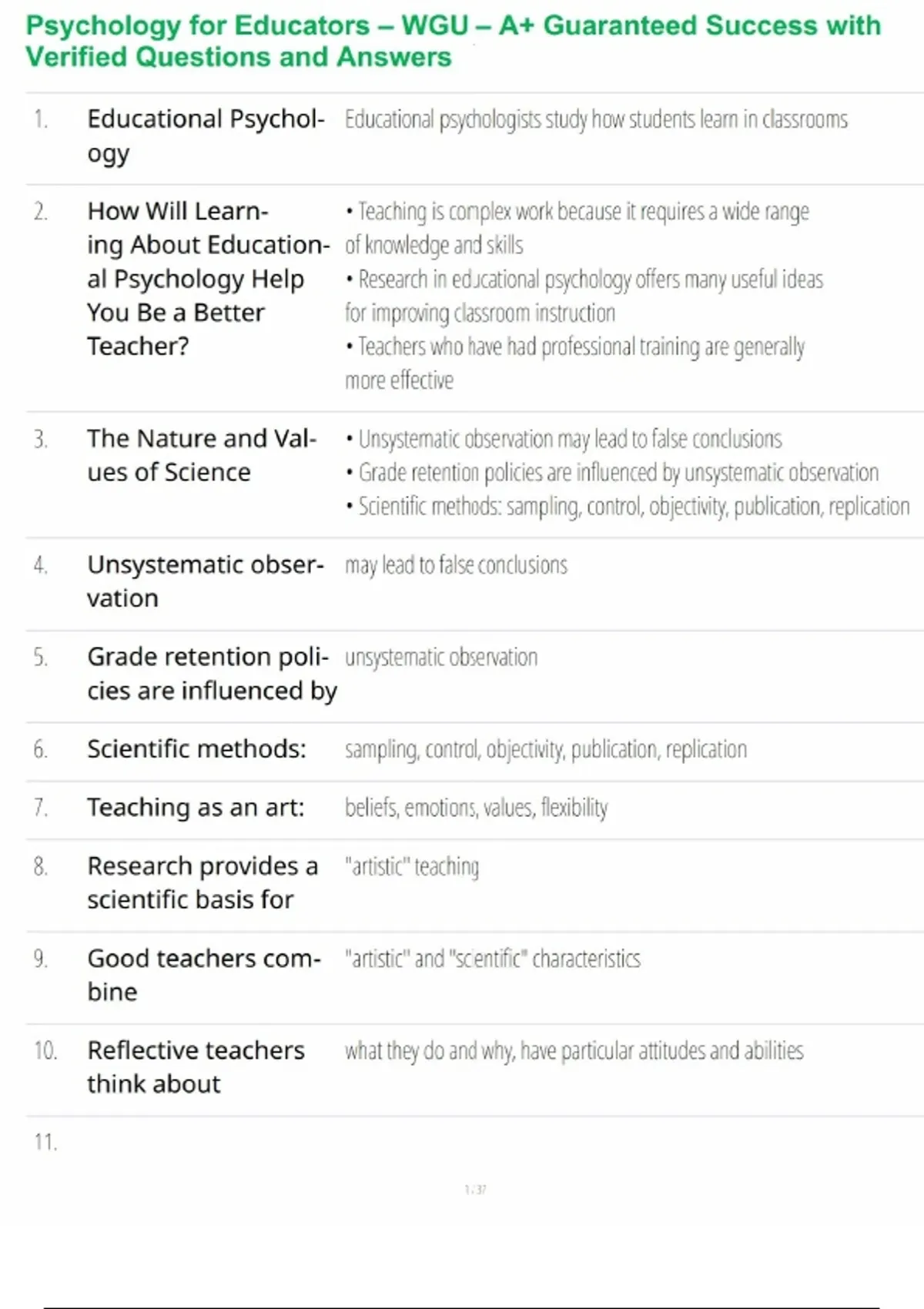Screen dimensions: 924x1309
Task: Select the term "Grade retention policies are influenced by"
Action: coord(212,673)
